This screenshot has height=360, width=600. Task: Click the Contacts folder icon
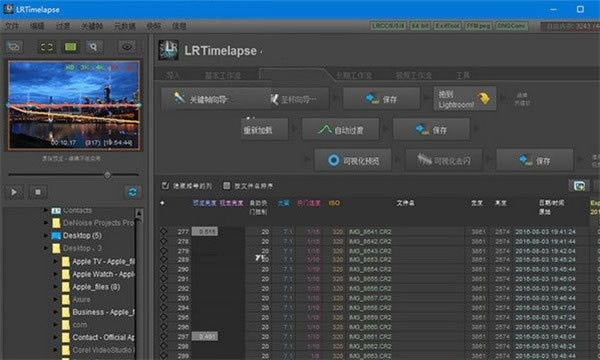[x=56, y=210]
